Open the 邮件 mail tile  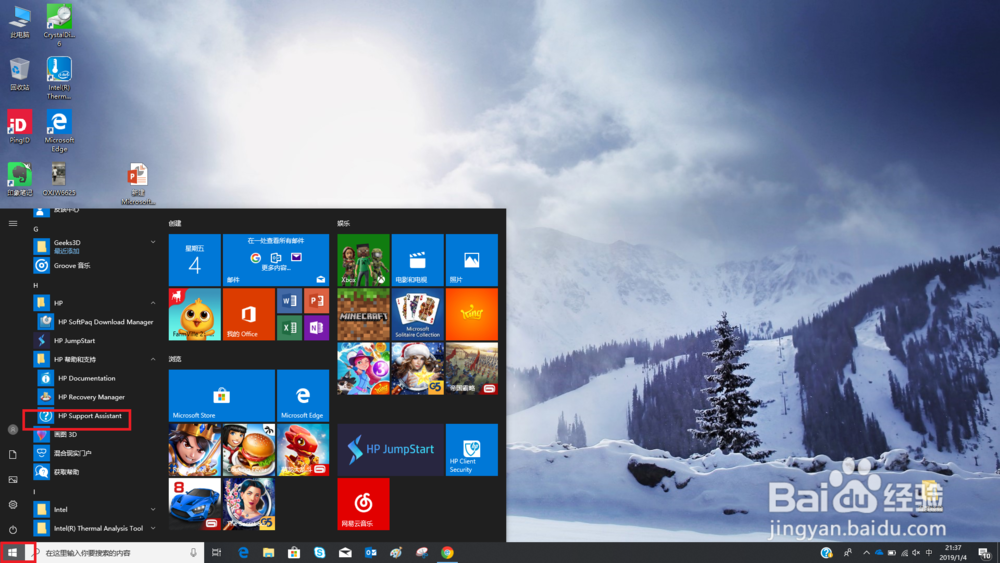[x=276, y=260]
